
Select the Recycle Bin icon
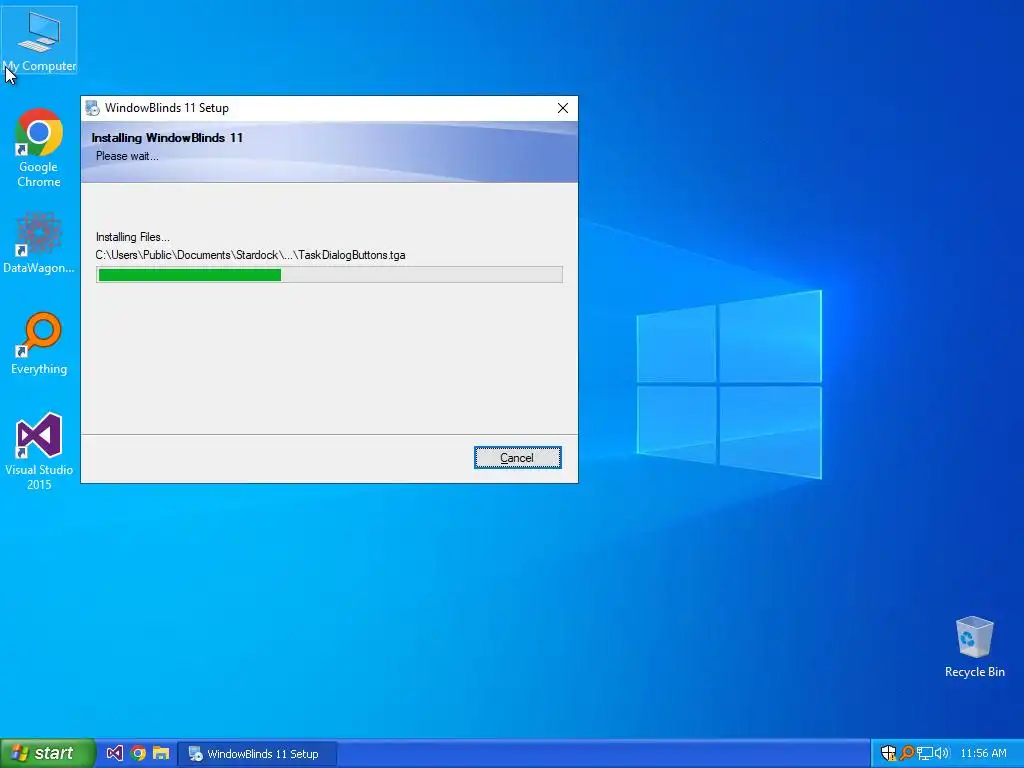pyautogui.click(x=974, y=647)
